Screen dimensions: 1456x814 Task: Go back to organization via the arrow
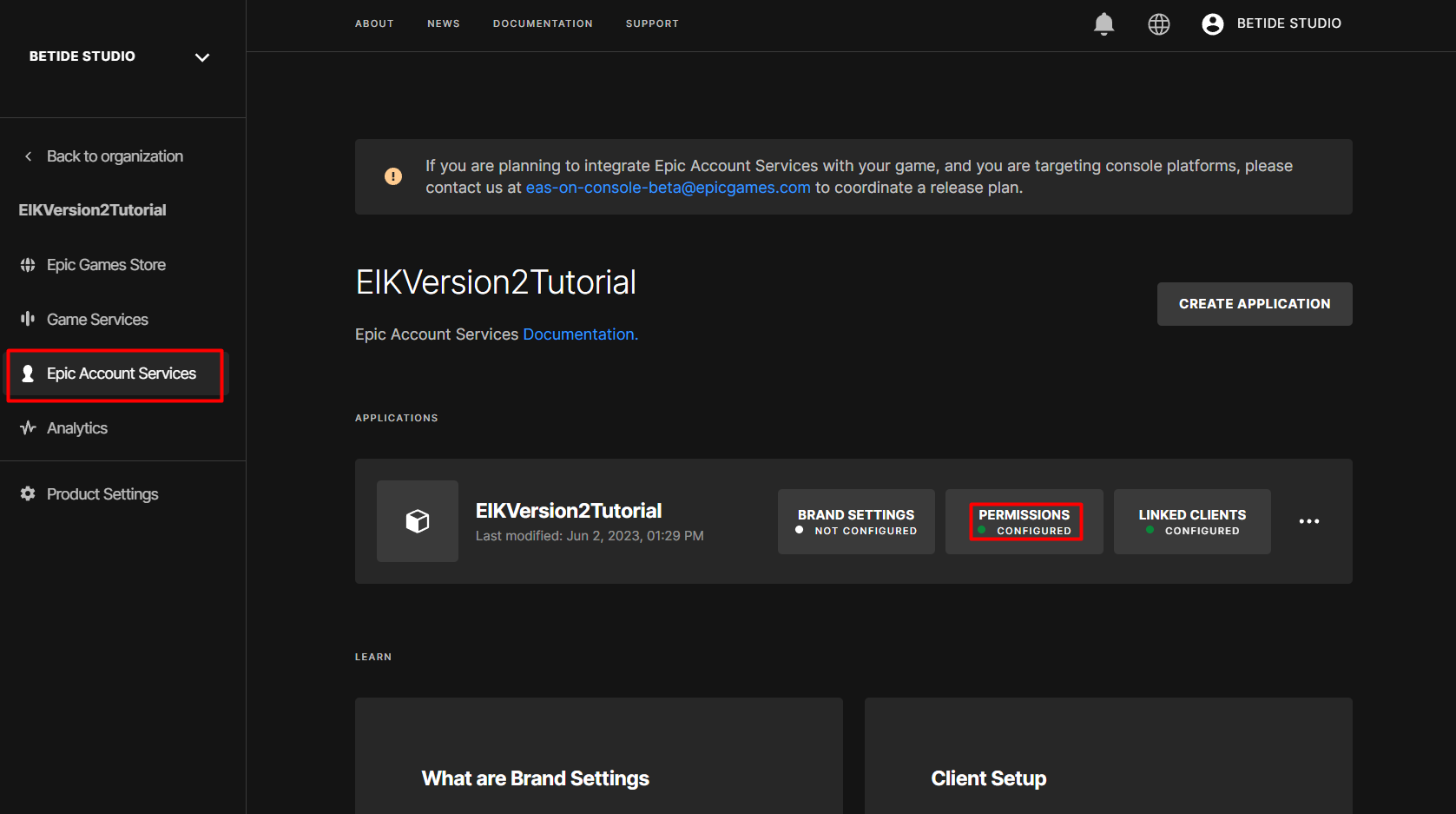coord(29,156)
